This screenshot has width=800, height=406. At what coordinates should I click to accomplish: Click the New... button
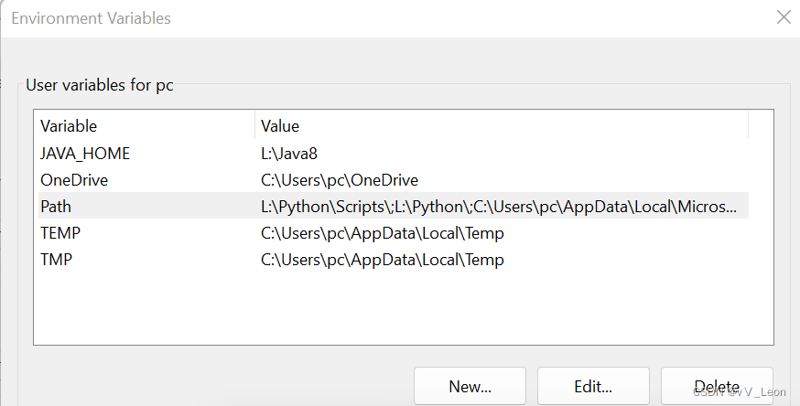pyautogui.click(x=470, y=386)
